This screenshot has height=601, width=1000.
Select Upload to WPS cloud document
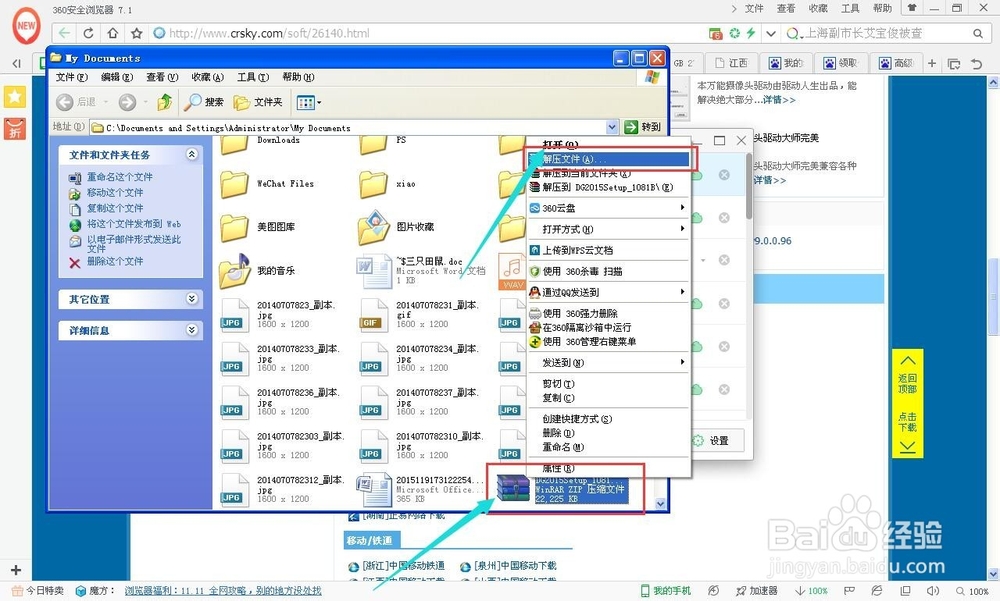[x=610, y=250]
